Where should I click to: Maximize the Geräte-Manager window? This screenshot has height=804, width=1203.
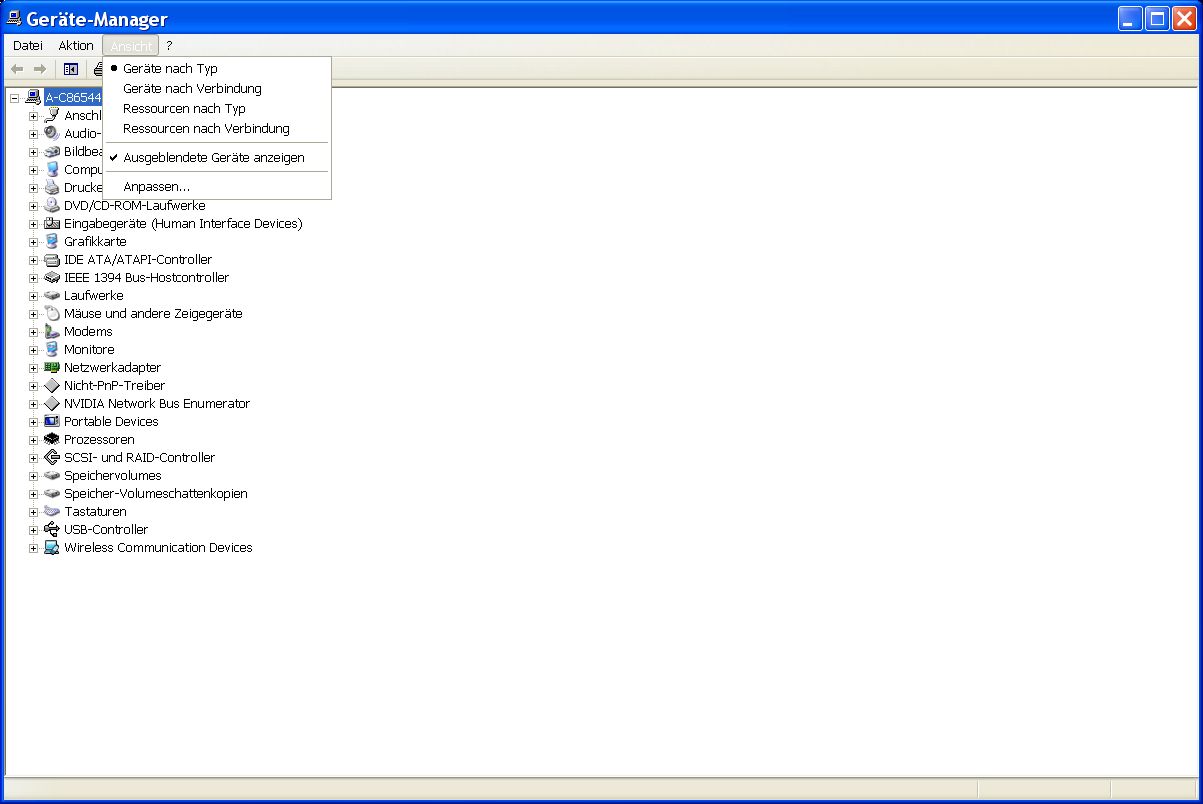point(1157,19)
